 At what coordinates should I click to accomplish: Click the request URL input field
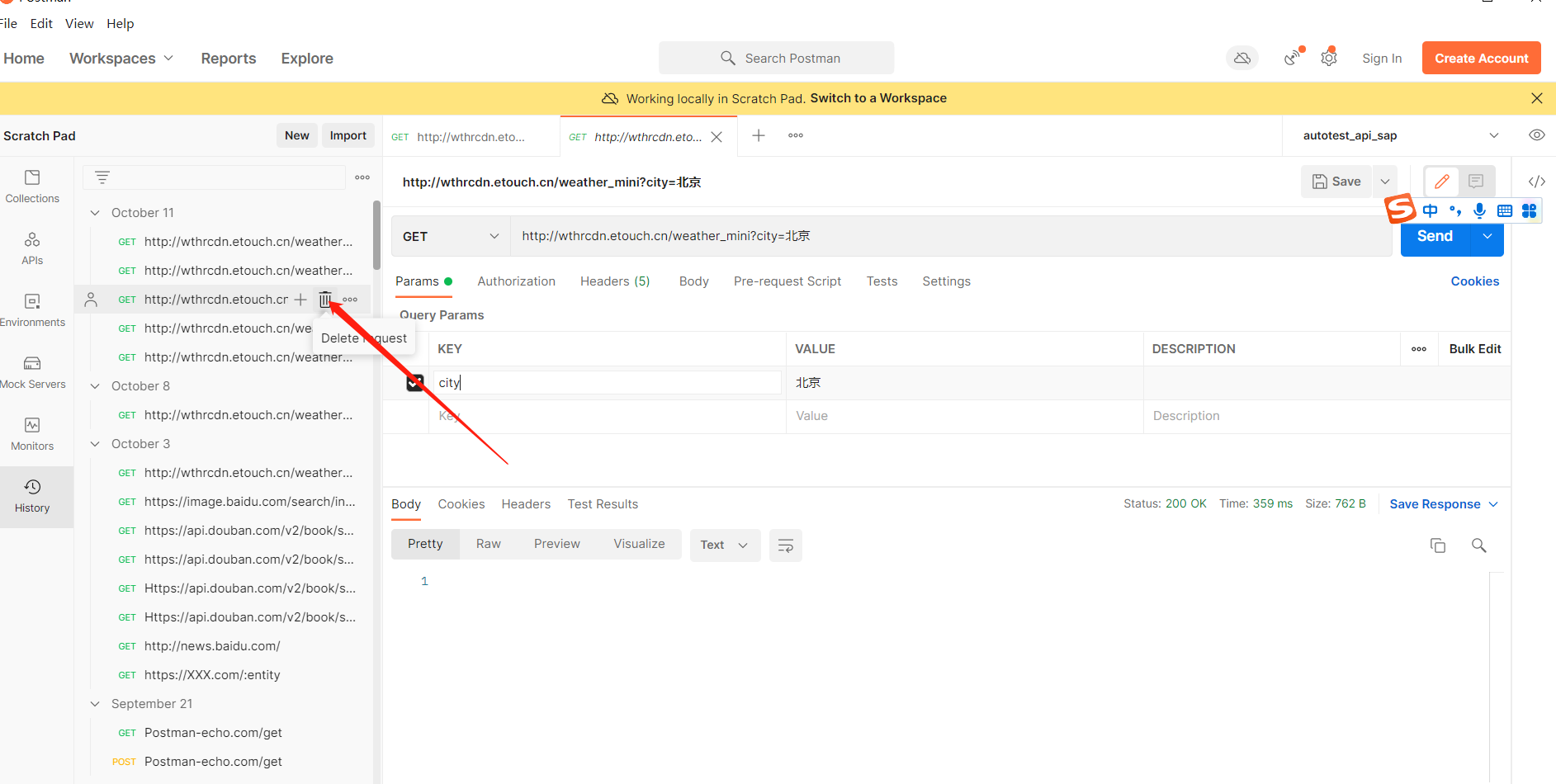pos(951,237)
